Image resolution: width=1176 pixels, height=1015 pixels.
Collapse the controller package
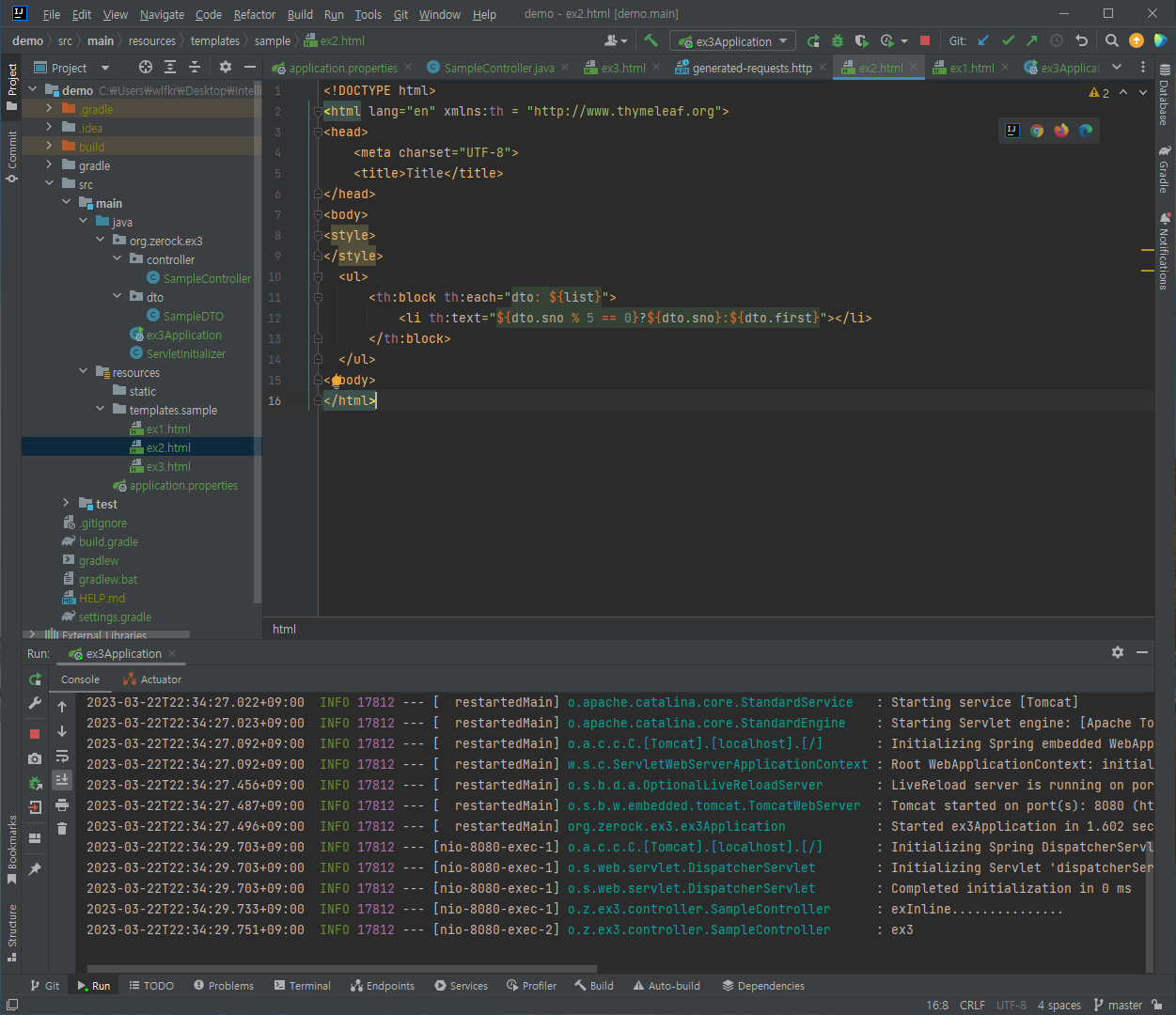coord(117,259)
